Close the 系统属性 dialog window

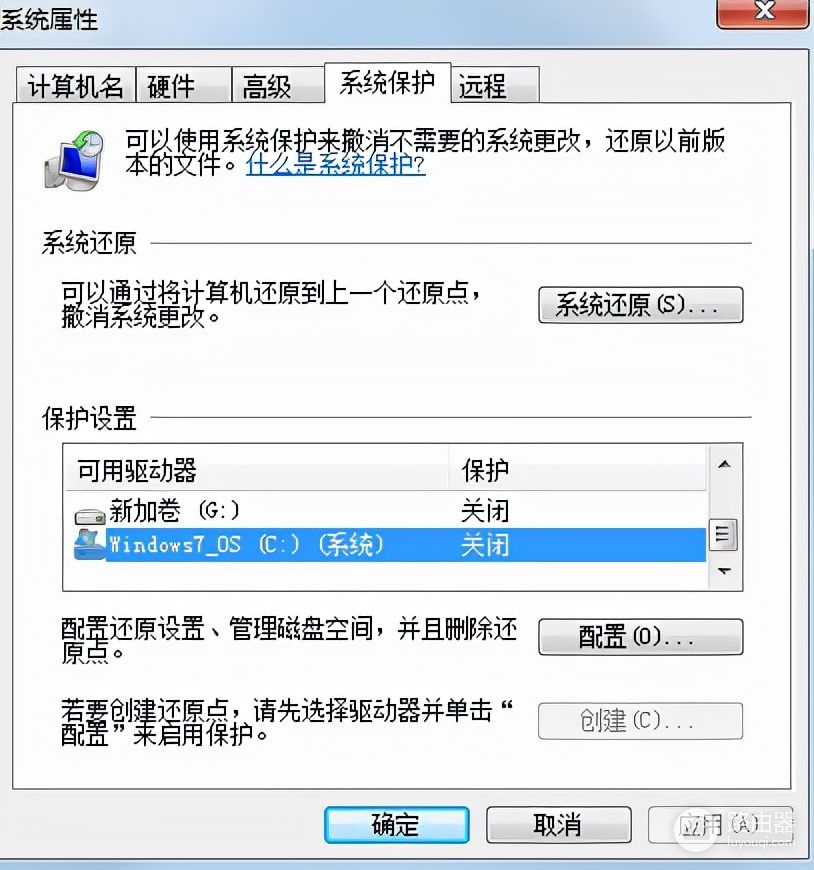point(764,12)
